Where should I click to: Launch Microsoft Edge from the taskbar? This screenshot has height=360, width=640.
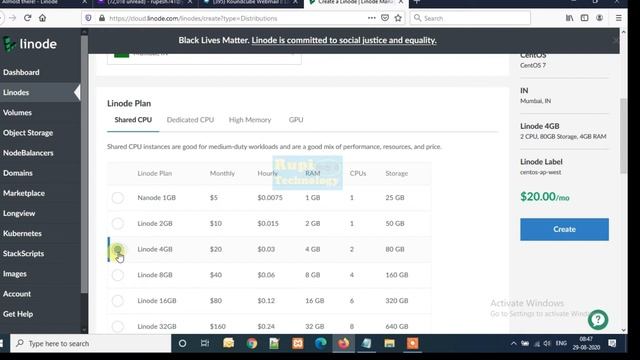point(321,344)
